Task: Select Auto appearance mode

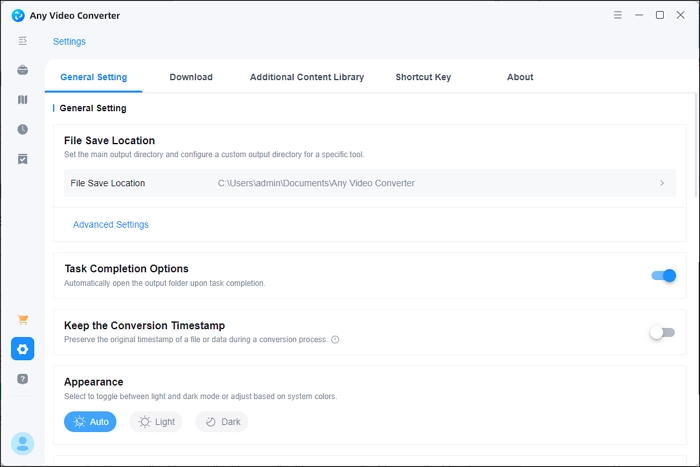Action: (90, 422)
